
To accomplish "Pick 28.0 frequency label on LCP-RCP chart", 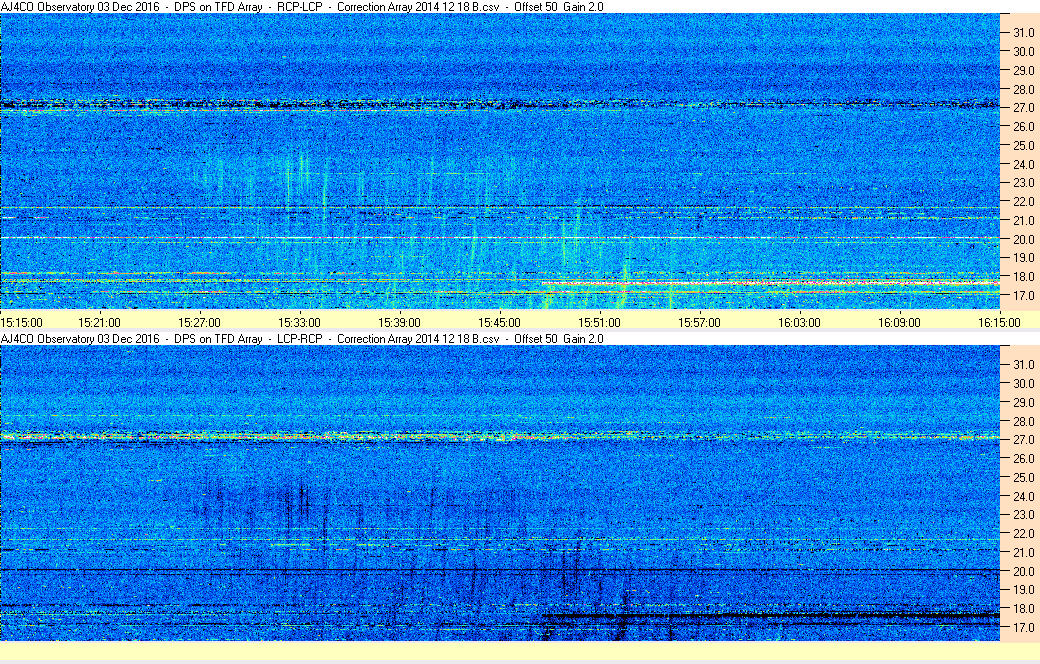I will click(x=1023, y=421).
